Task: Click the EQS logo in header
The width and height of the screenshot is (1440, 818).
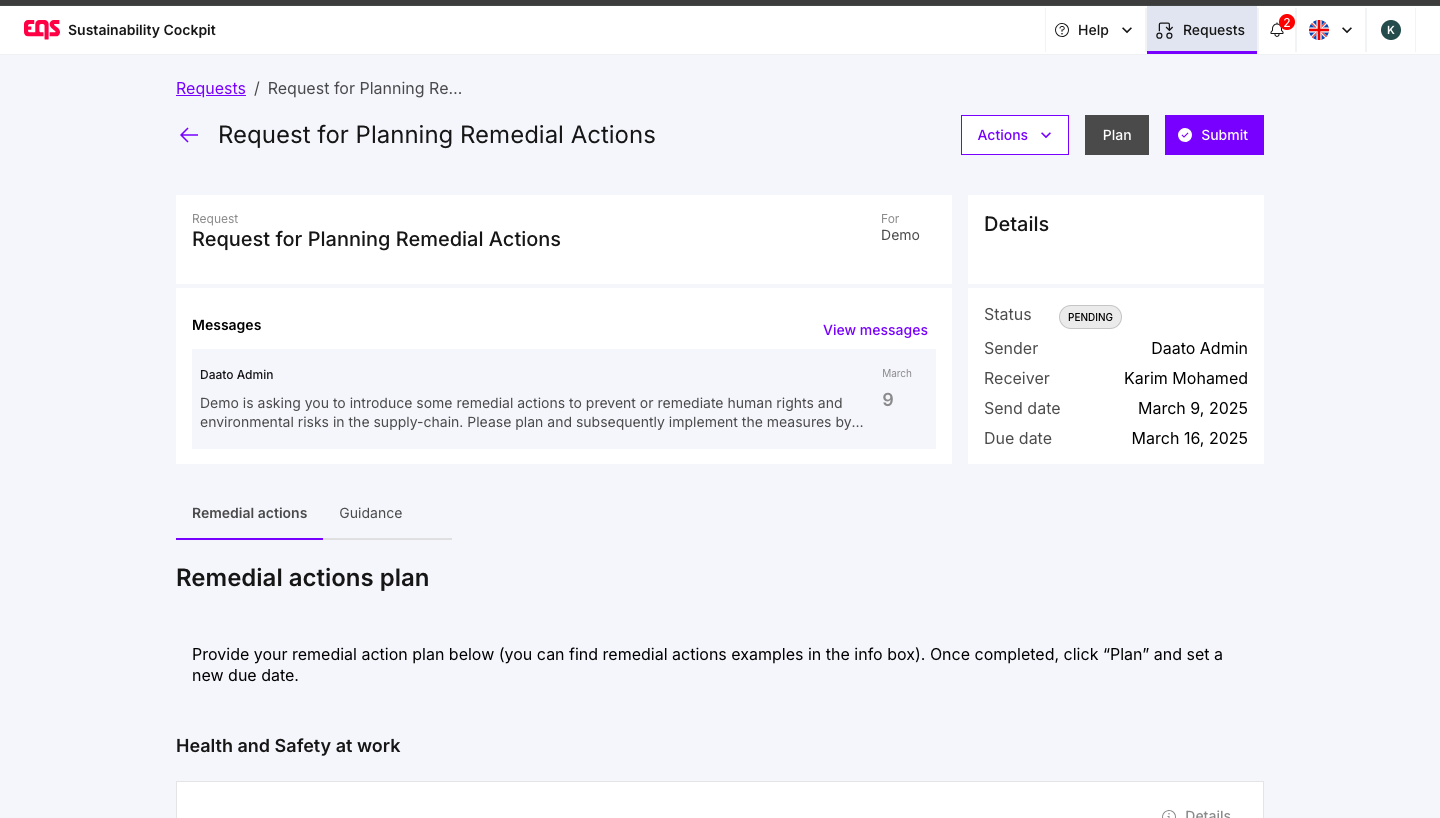Action: click(42, 30)
